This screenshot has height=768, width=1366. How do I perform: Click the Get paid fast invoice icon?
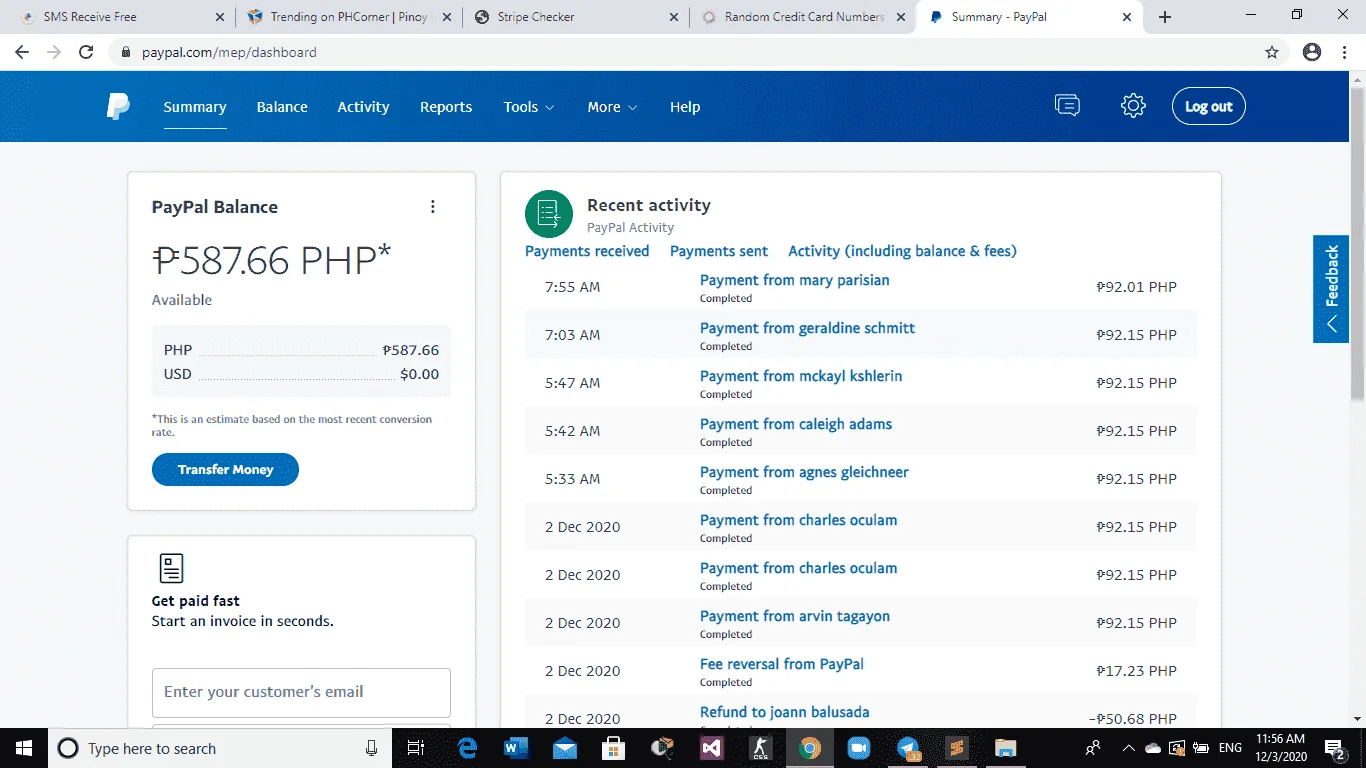[x=172, y=568]
